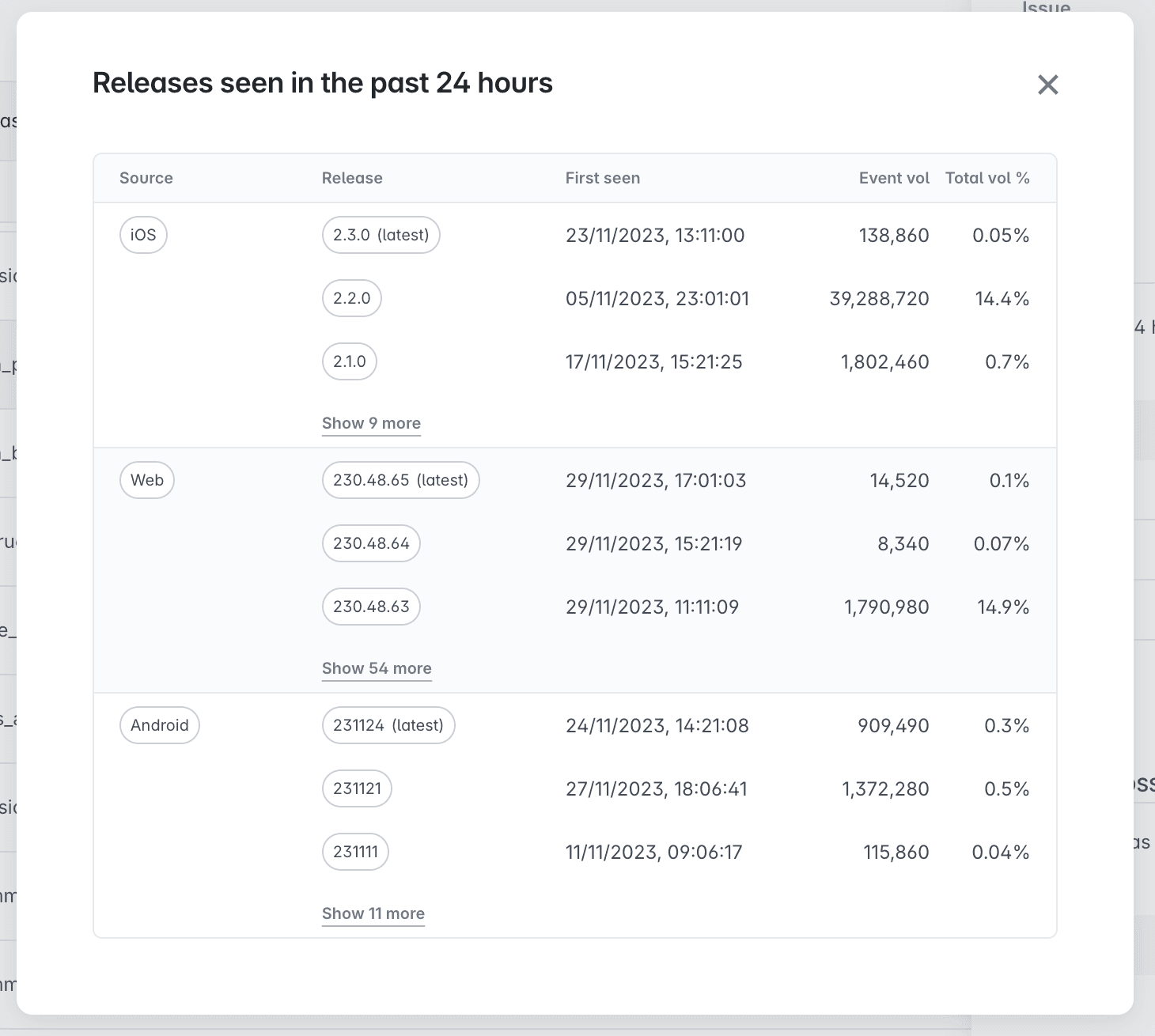The image size is (1155, 1036).
Task: Open release 230.48.65 (latest) tag
Action: [400, 480]
